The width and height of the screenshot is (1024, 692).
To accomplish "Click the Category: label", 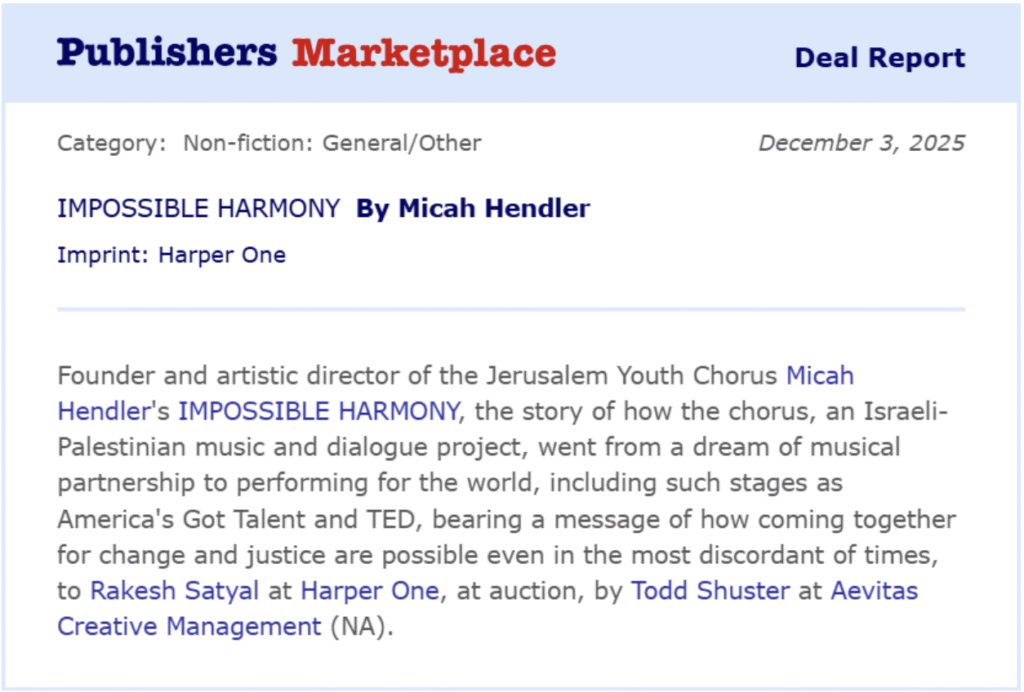I will [x=111, y=143].
